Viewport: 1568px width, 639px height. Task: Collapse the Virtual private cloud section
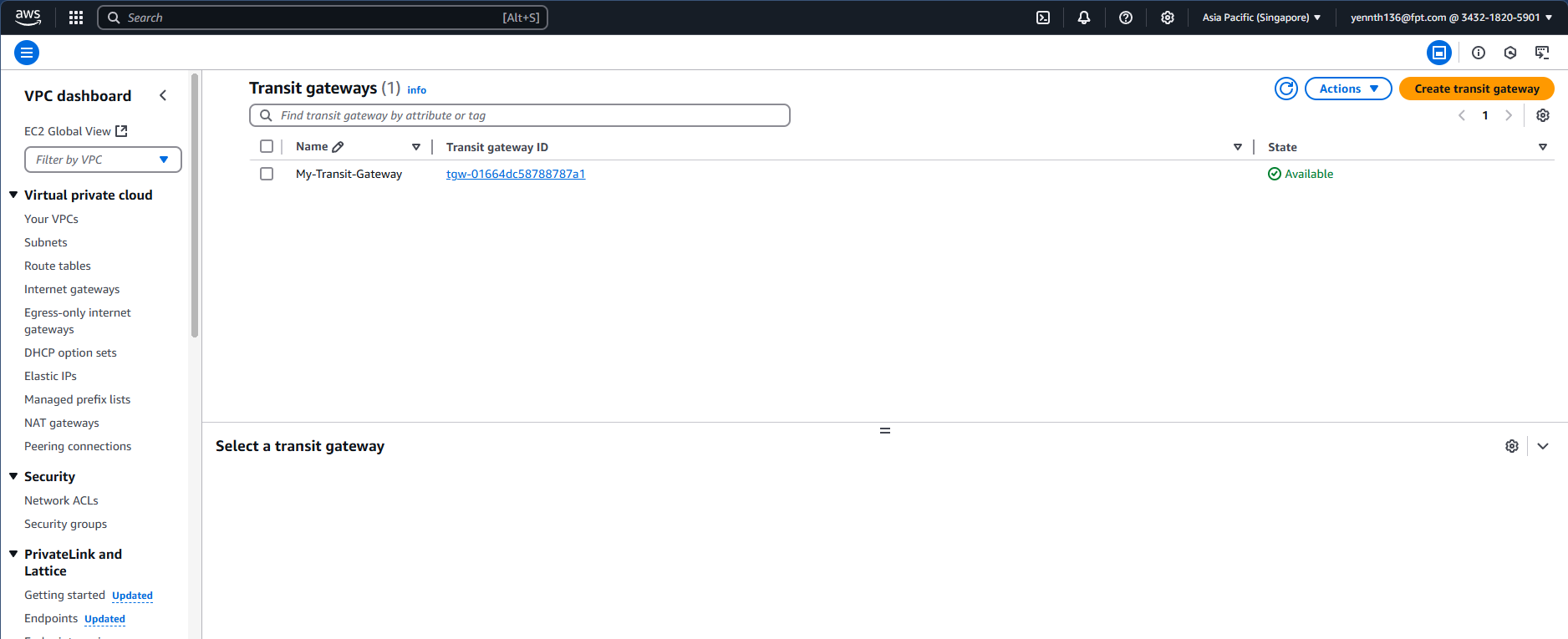pos(13,195)
